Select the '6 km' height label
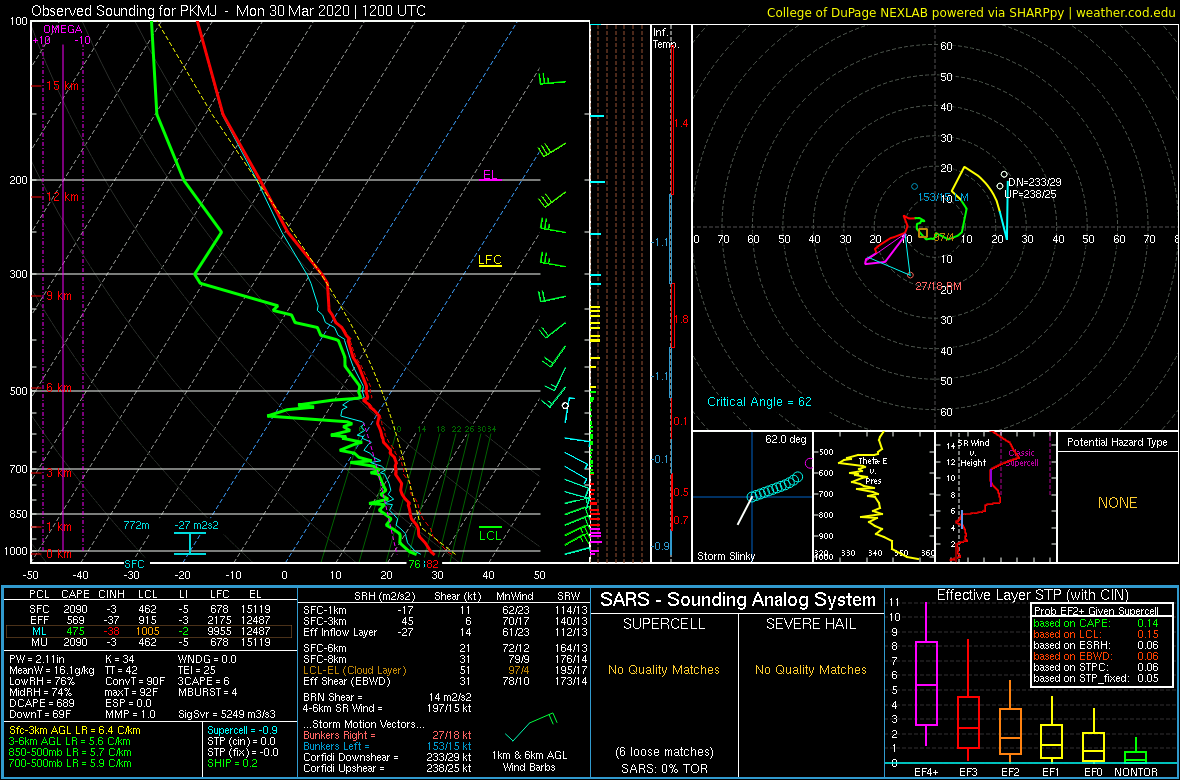The image size is (1180, 780). [59, 388]
